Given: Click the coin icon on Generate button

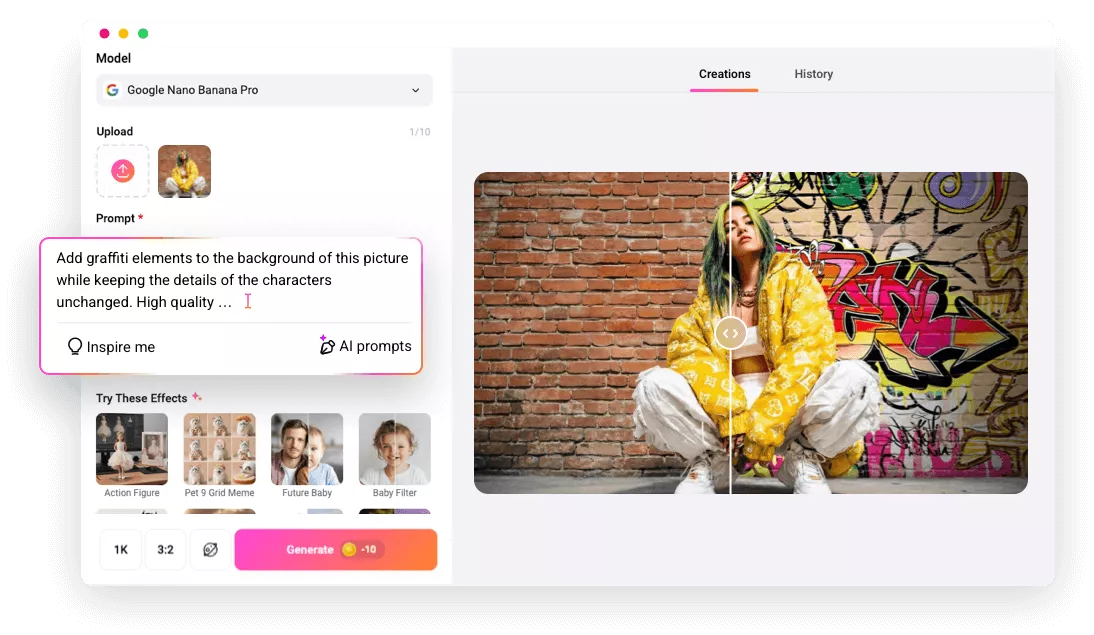Looking at the screenshot, I should coord(349,549).
